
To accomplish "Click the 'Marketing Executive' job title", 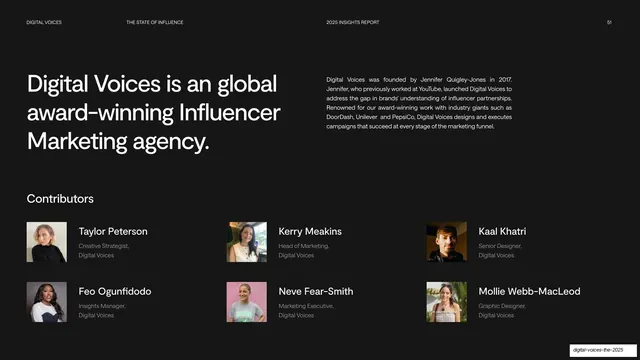I will click(306, 306).
